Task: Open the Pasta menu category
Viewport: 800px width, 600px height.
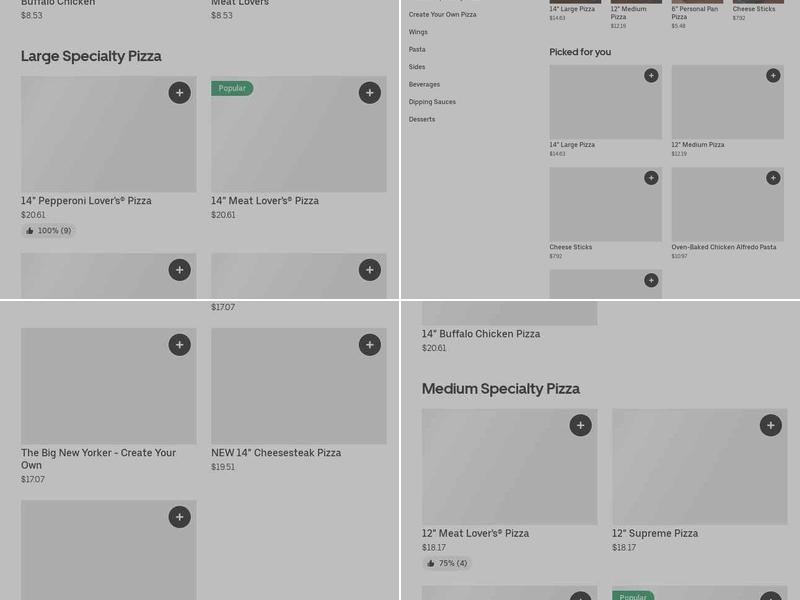Action: point(417,49)
